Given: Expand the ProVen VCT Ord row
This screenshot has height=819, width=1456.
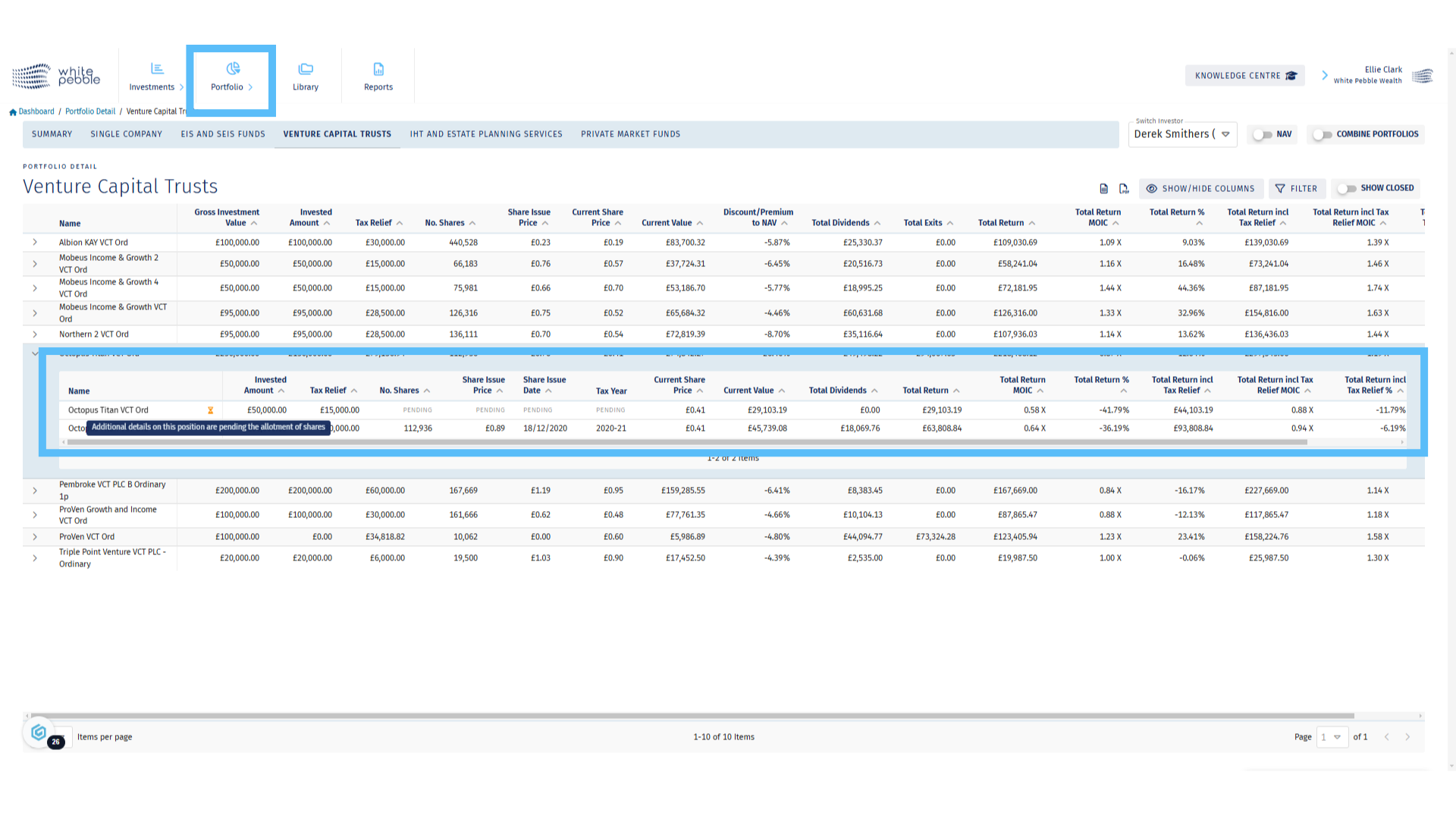Looking at the screenshot, I should 35,537.
